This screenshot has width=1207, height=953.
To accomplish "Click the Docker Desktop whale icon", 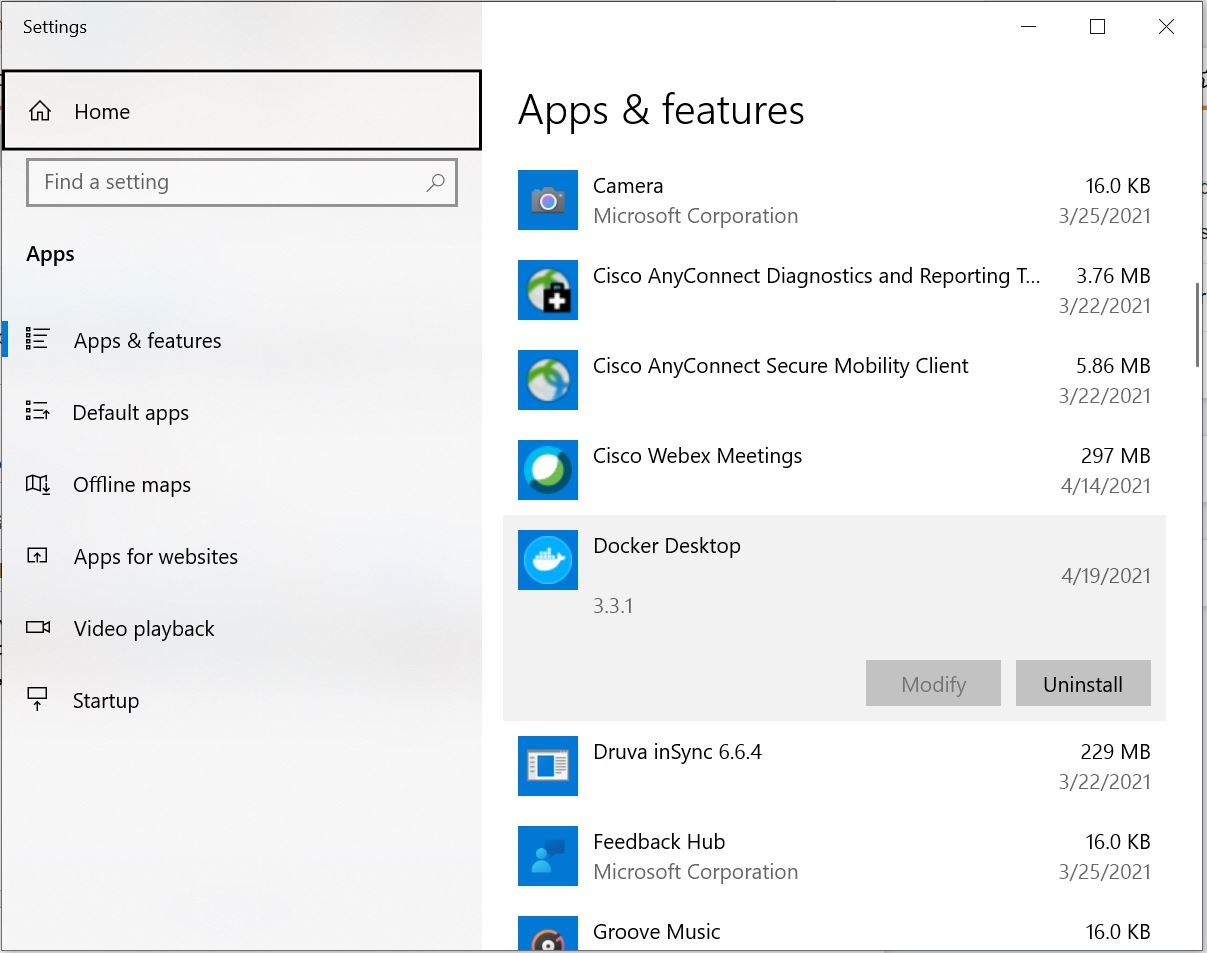I will coord(547,560).
